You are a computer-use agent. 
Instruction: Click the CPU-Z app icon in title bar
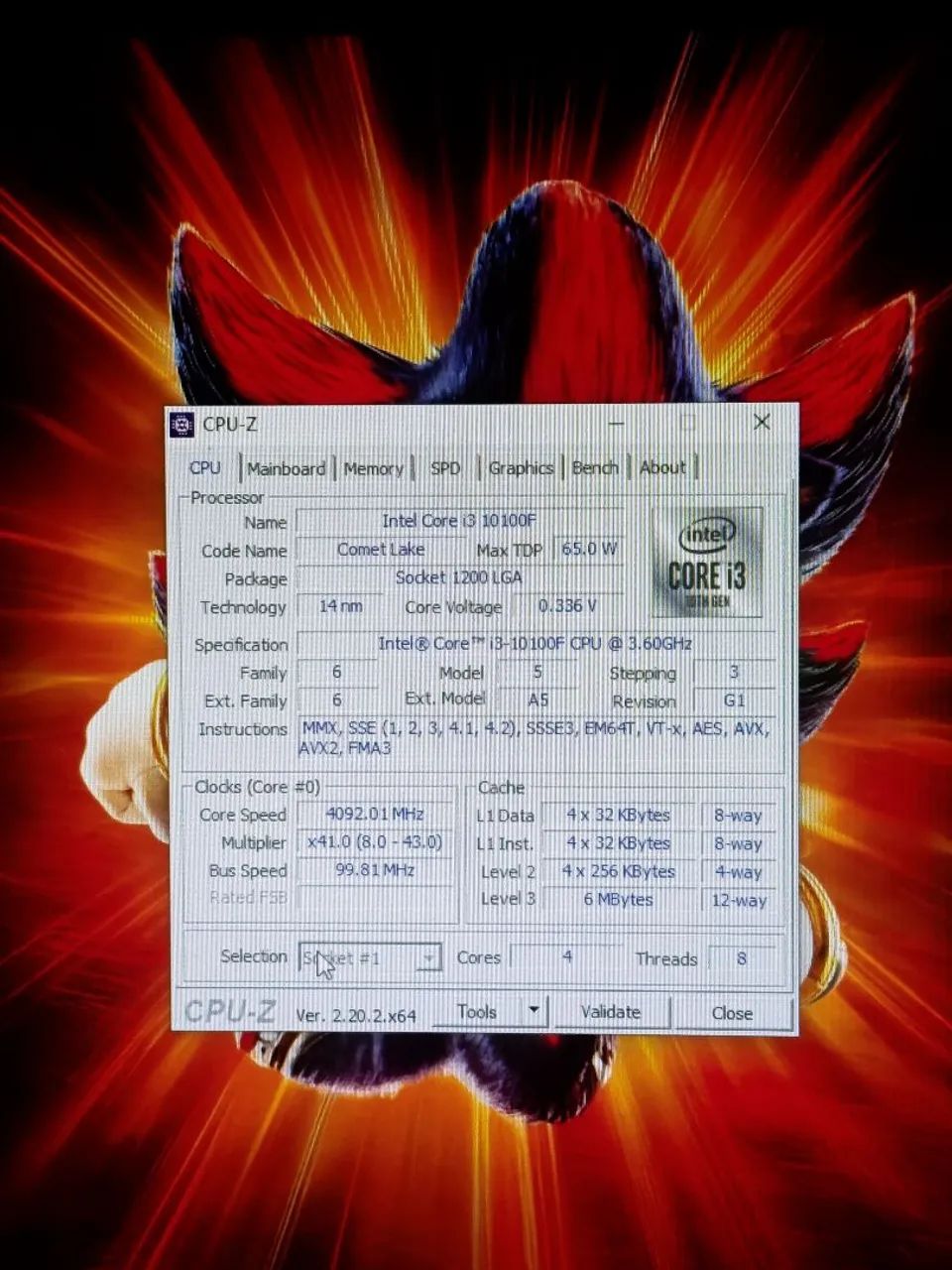click(181, 425)
